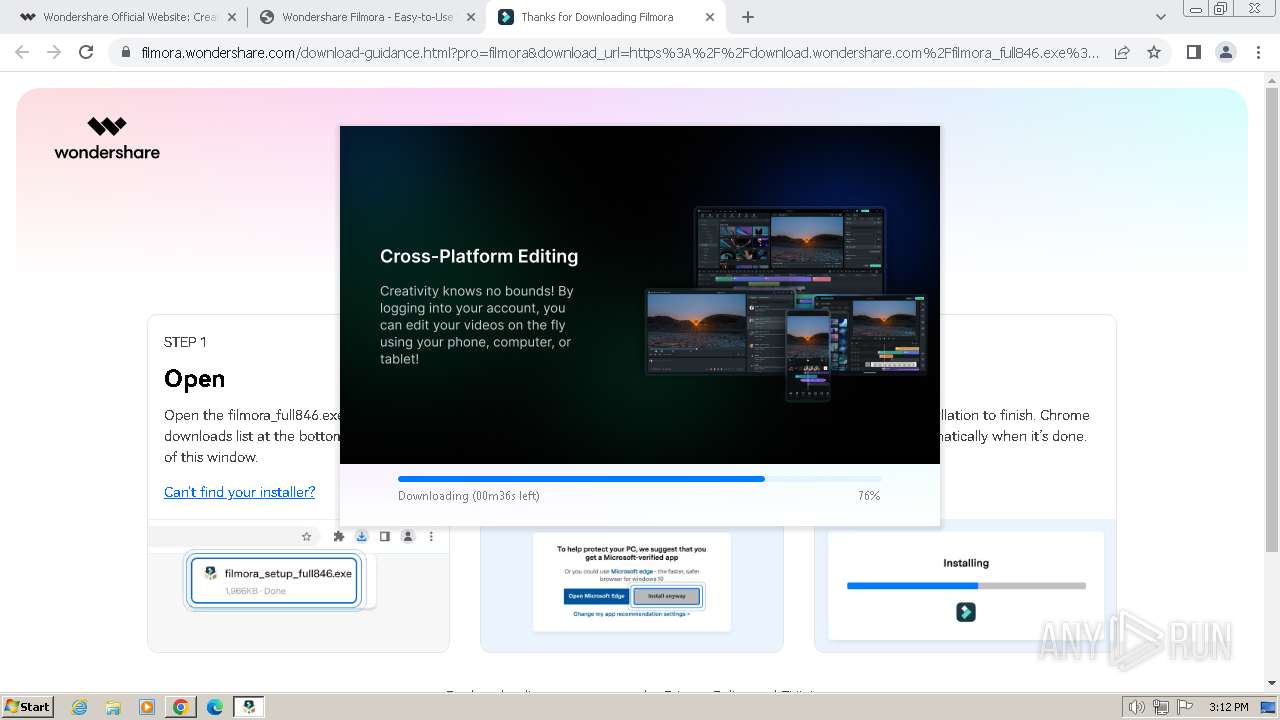Switch to Wondershare Official Website tab
This screenshot has height=720, width=1280.
tap(120, 17)
